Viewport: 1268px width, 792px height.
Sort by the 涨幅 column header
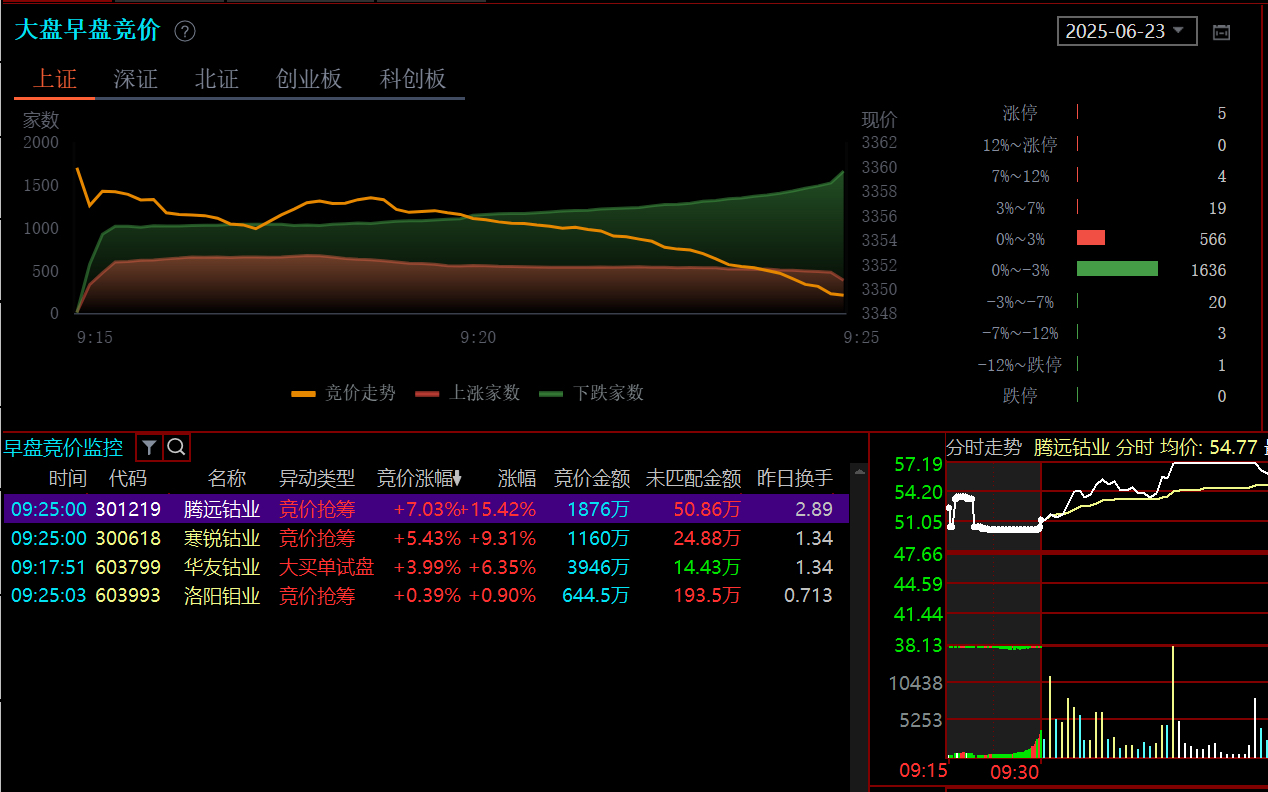coord(517,478)
